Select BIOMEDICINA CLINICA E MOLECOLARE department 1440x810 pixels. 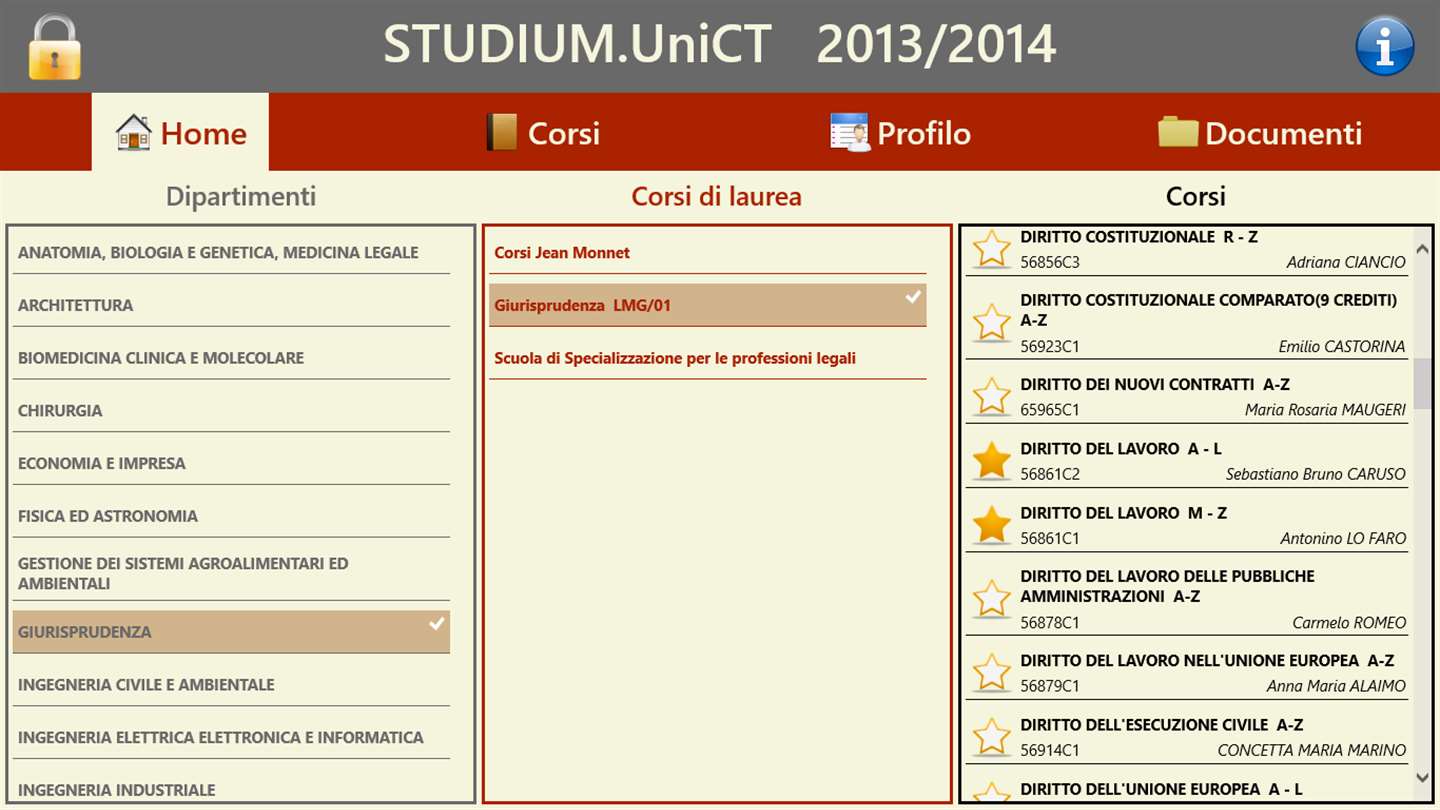(x=231, y=358)
